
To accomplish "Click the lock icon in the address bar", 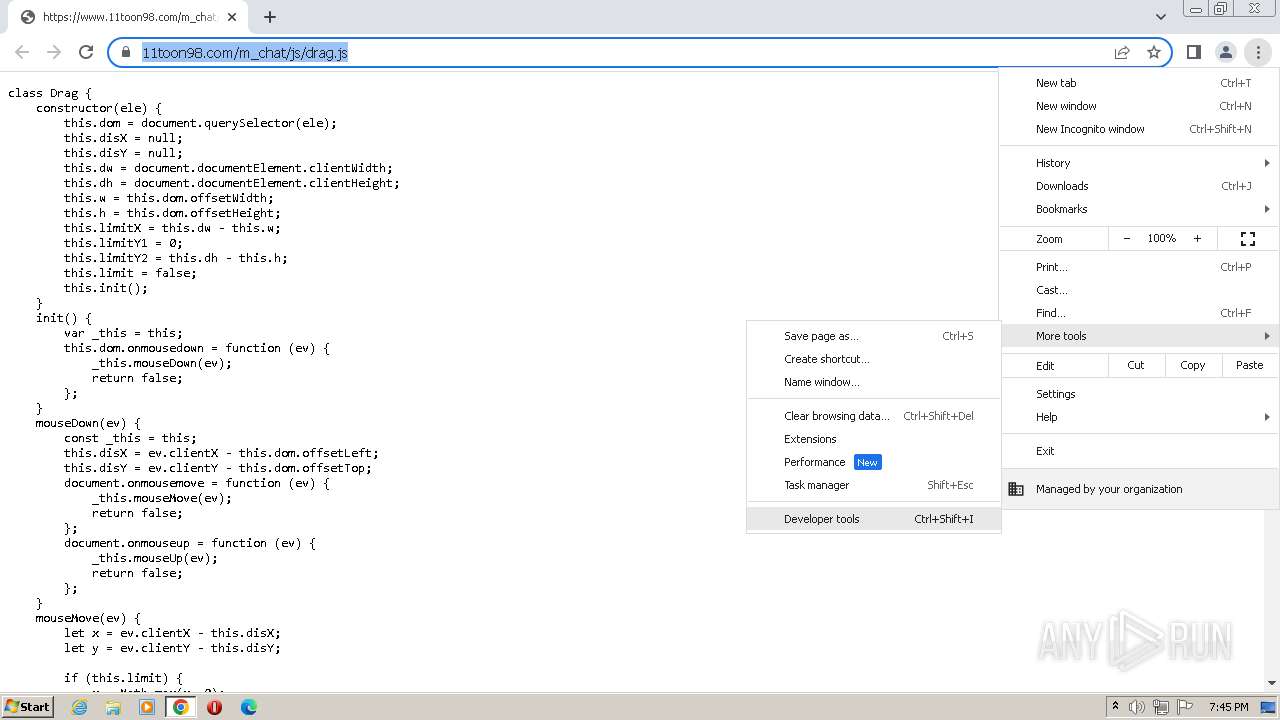I will coord(126,52).
